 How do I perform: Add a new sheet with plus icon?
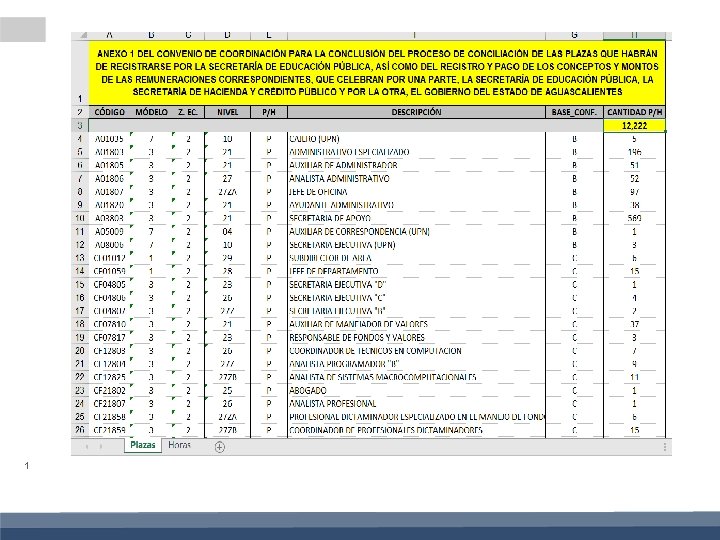coord(220,447)
